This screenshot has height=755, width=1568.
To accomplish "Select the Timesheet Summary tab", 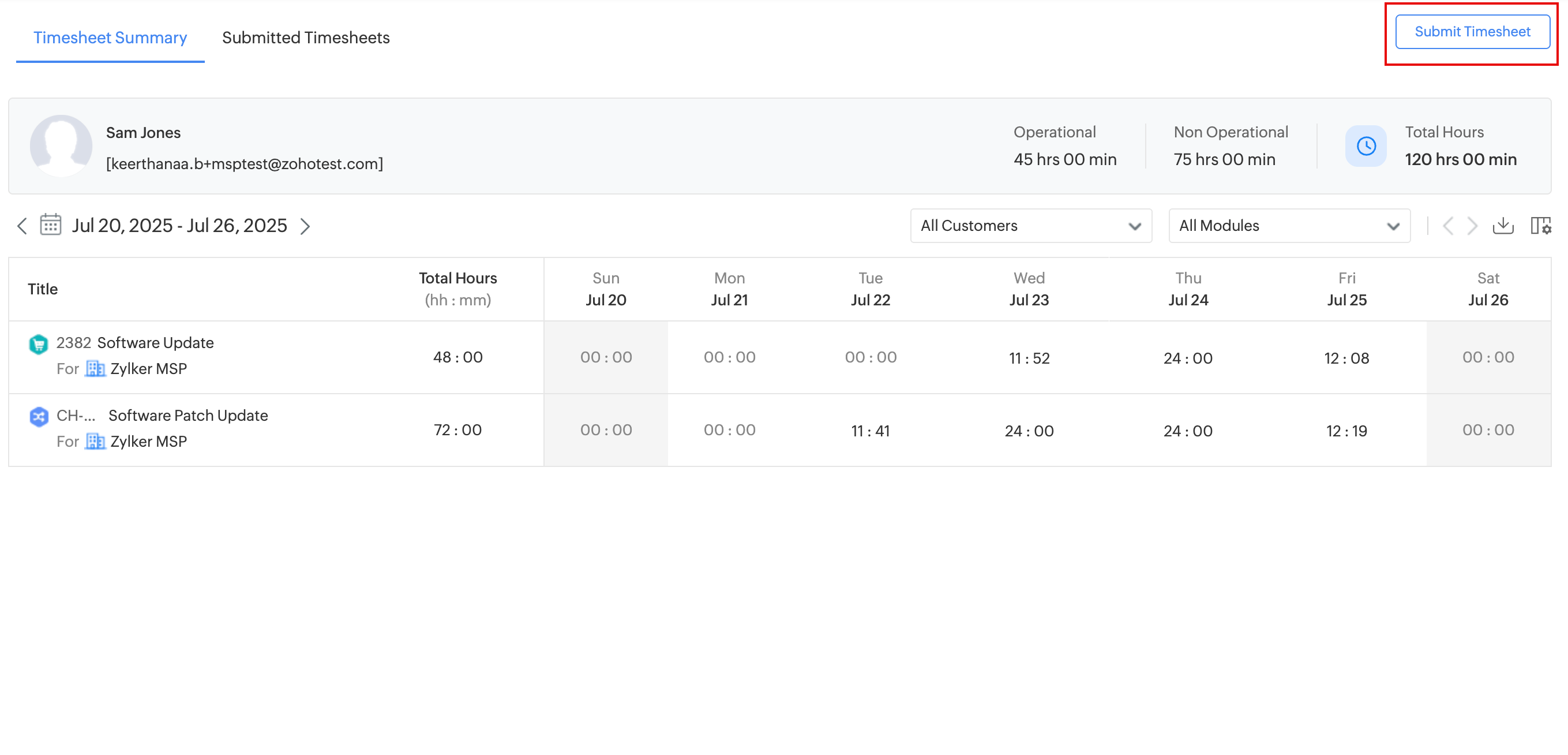I will click(x=110, y=38).
